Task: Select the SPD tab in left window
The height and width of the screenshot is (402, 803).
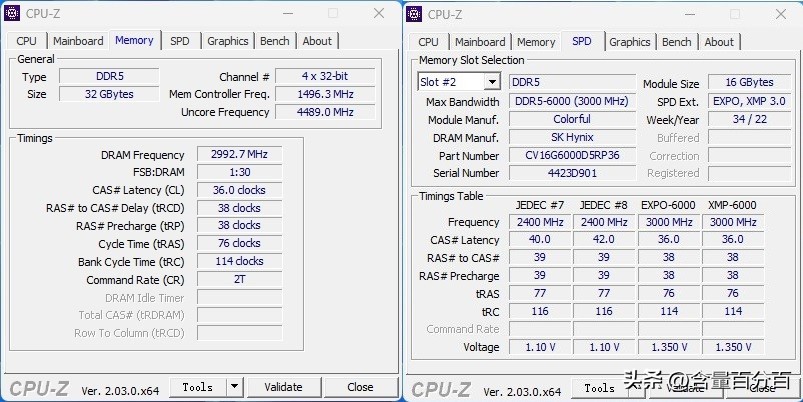Action: click(180, 41)
